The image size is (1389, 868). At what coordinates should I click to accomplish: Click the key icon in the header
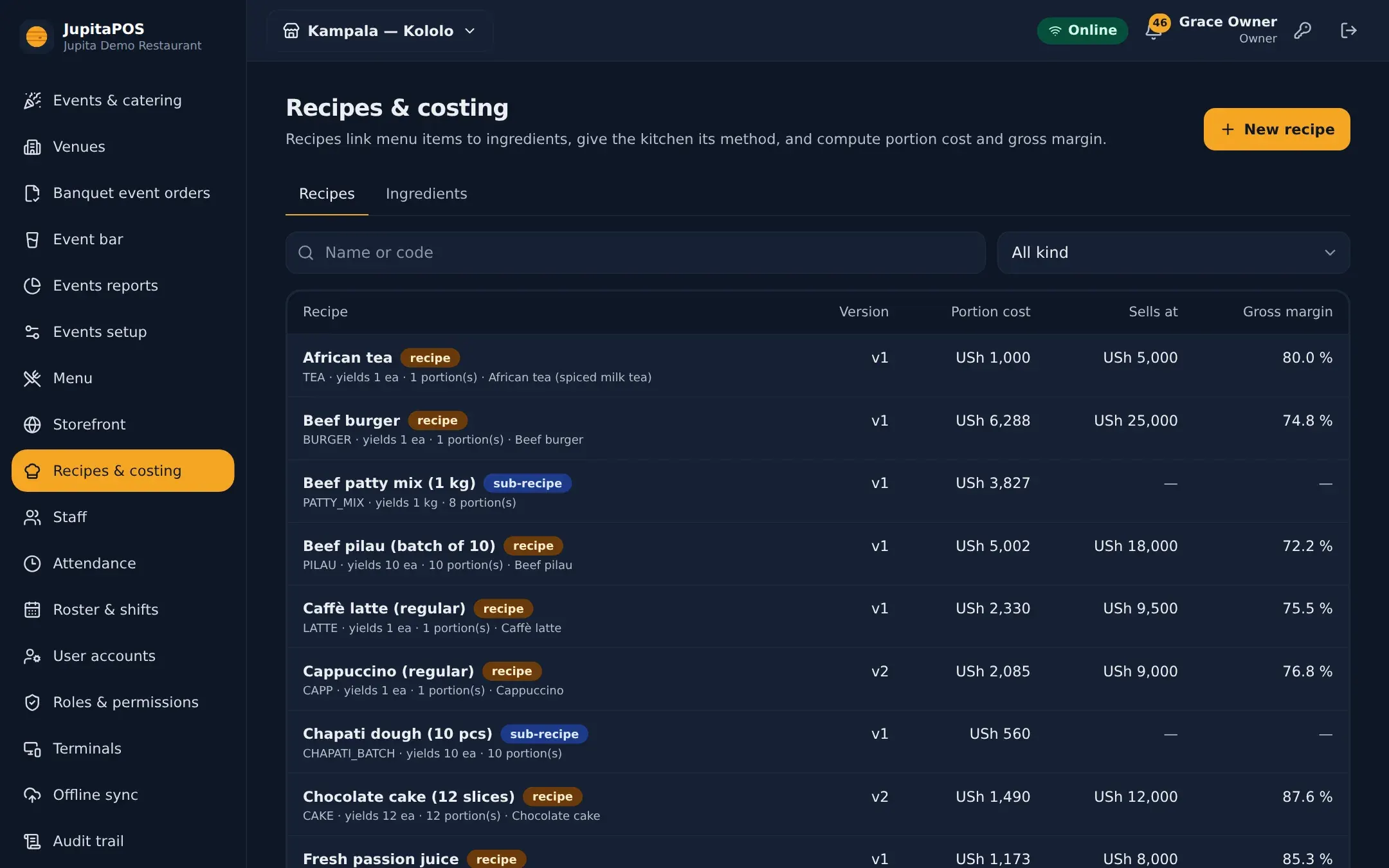point(1303,30)
